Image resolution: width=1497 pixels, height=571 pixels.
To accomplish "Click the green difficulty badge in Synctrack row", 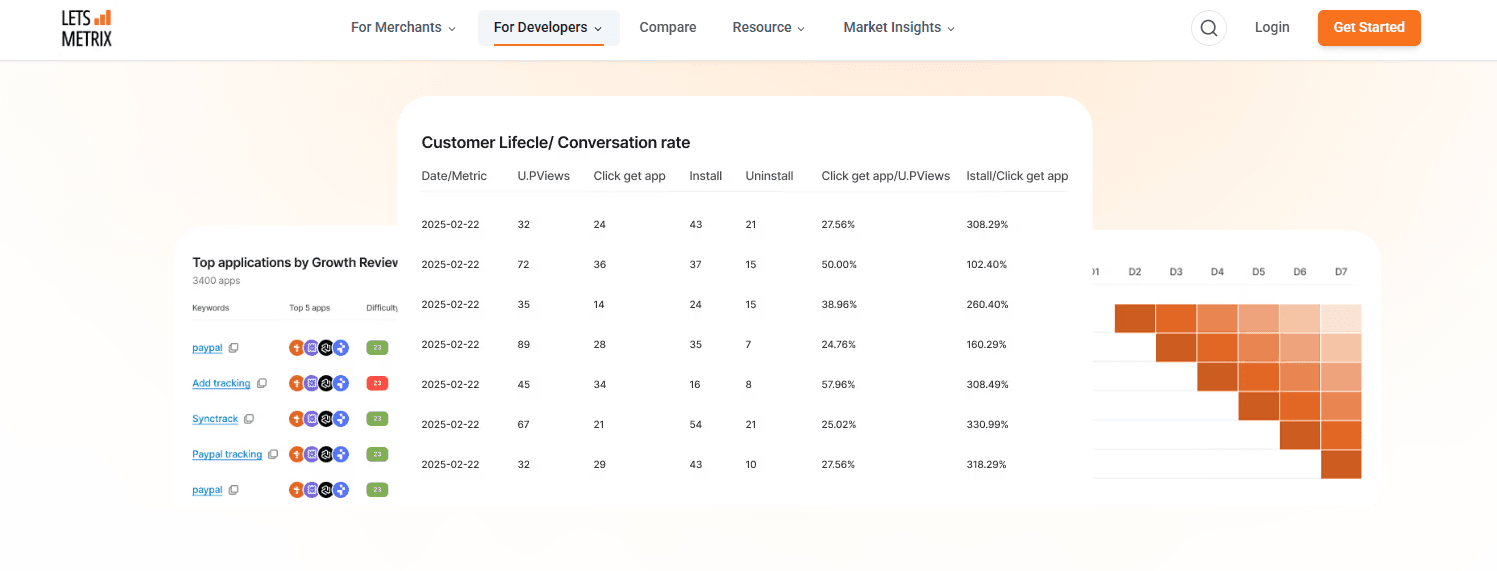I will pos(377,419).
